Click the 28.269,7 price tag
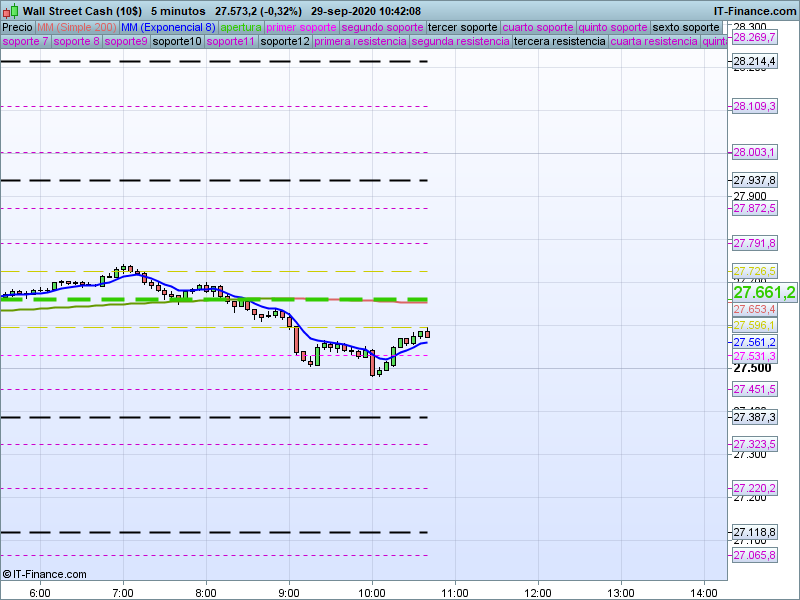 tap(754, 37)
